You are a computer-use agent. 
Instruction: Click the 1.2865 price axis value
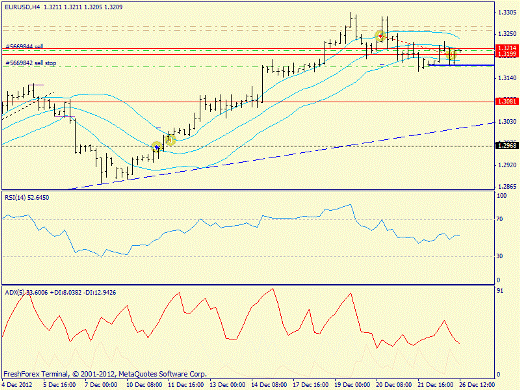507,187
